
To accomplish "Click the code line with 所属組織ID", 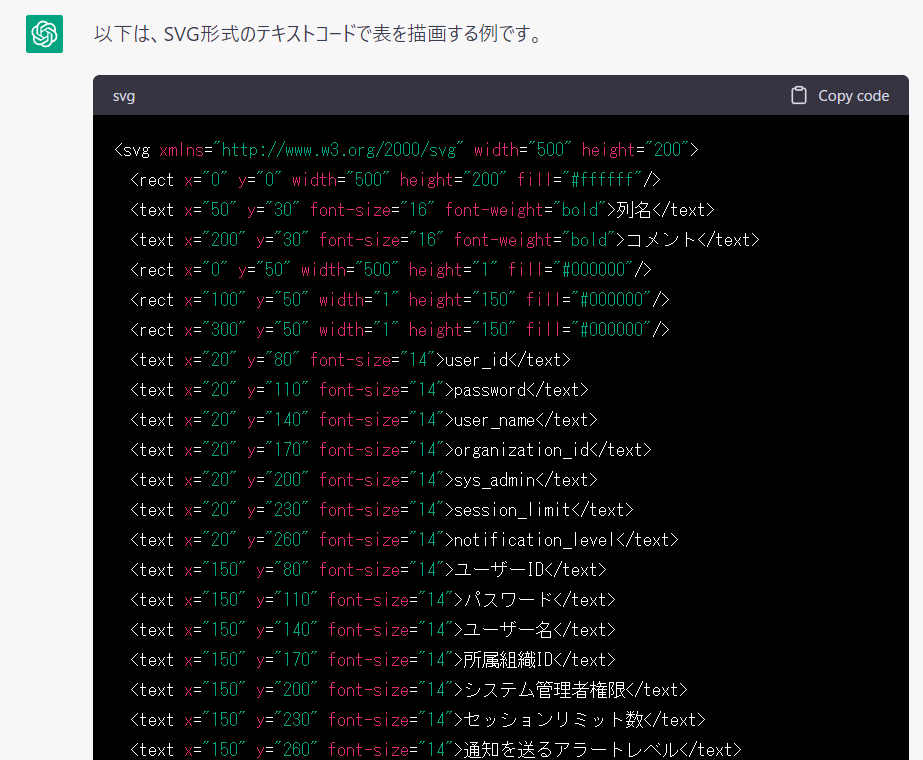I will tap(373, 661).
